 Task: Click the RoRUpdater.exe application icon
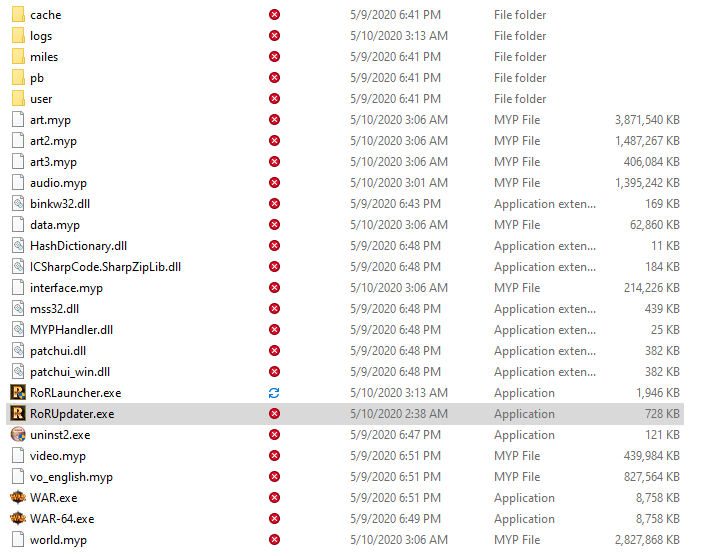(18, 414)
